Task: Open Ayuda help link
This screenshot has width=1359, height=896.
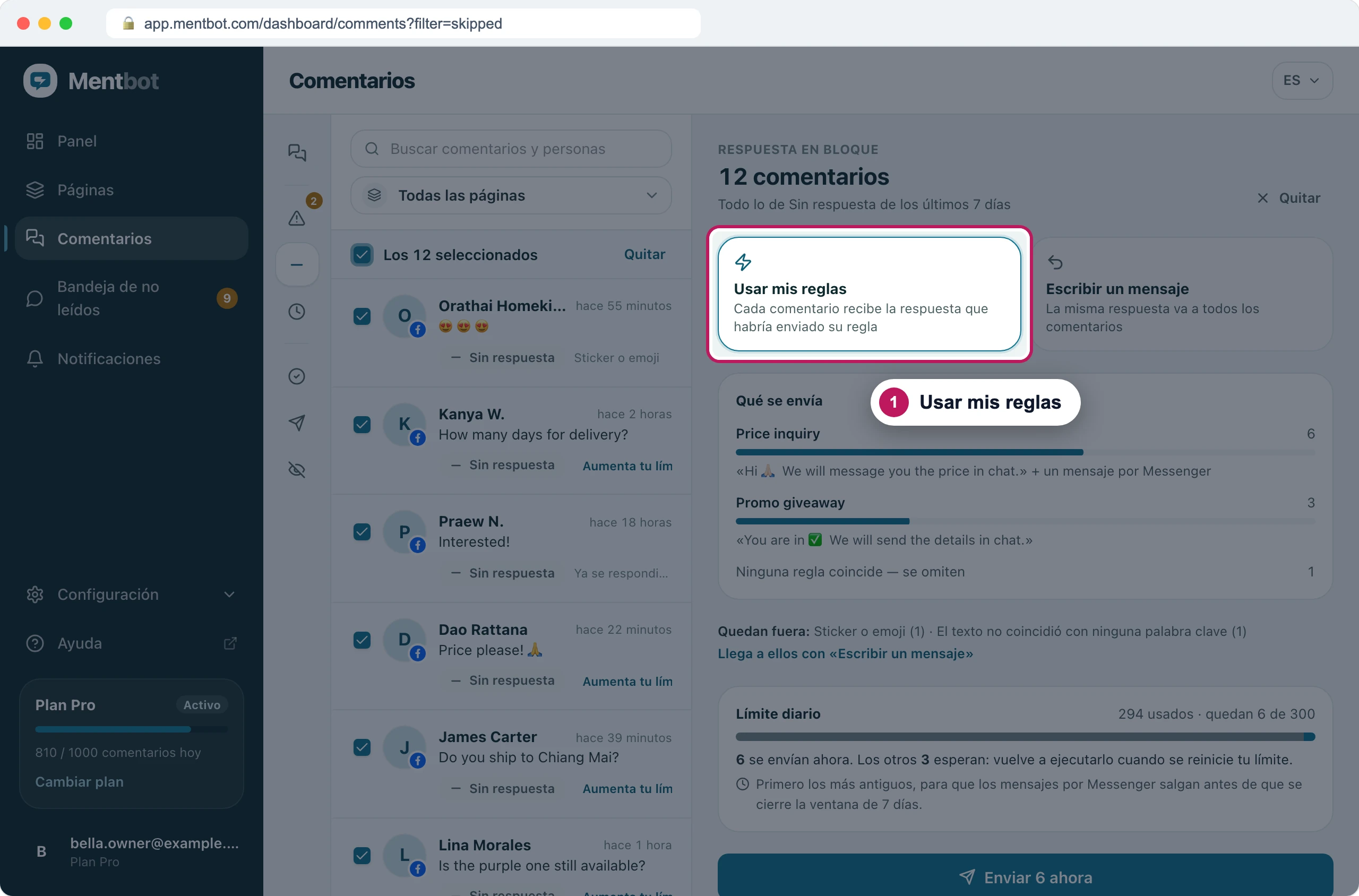Action: tap(132, 643)
